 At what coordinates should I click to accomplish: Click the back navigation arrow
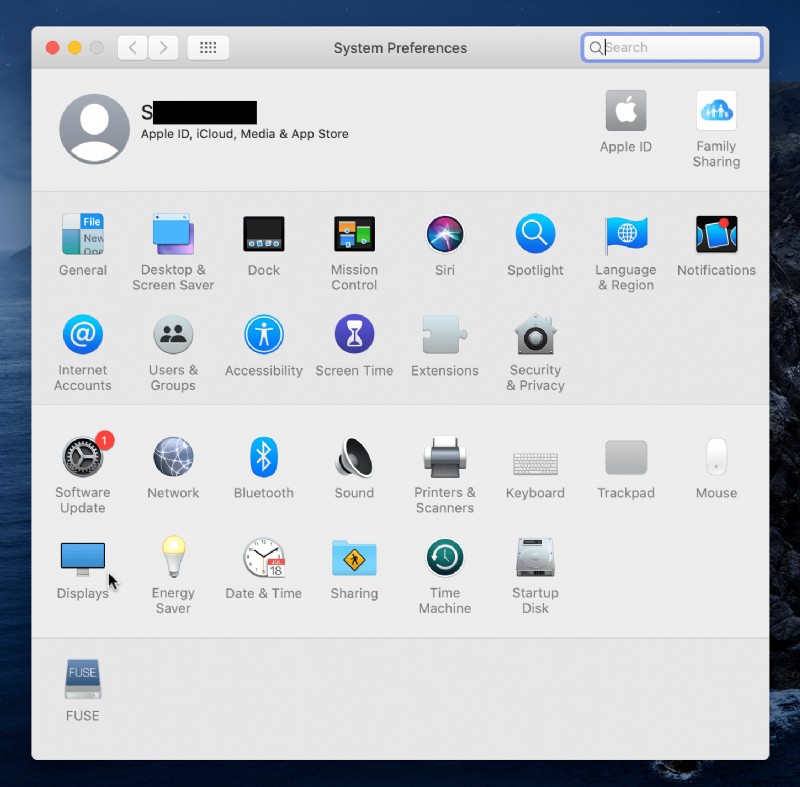[133, 47]
